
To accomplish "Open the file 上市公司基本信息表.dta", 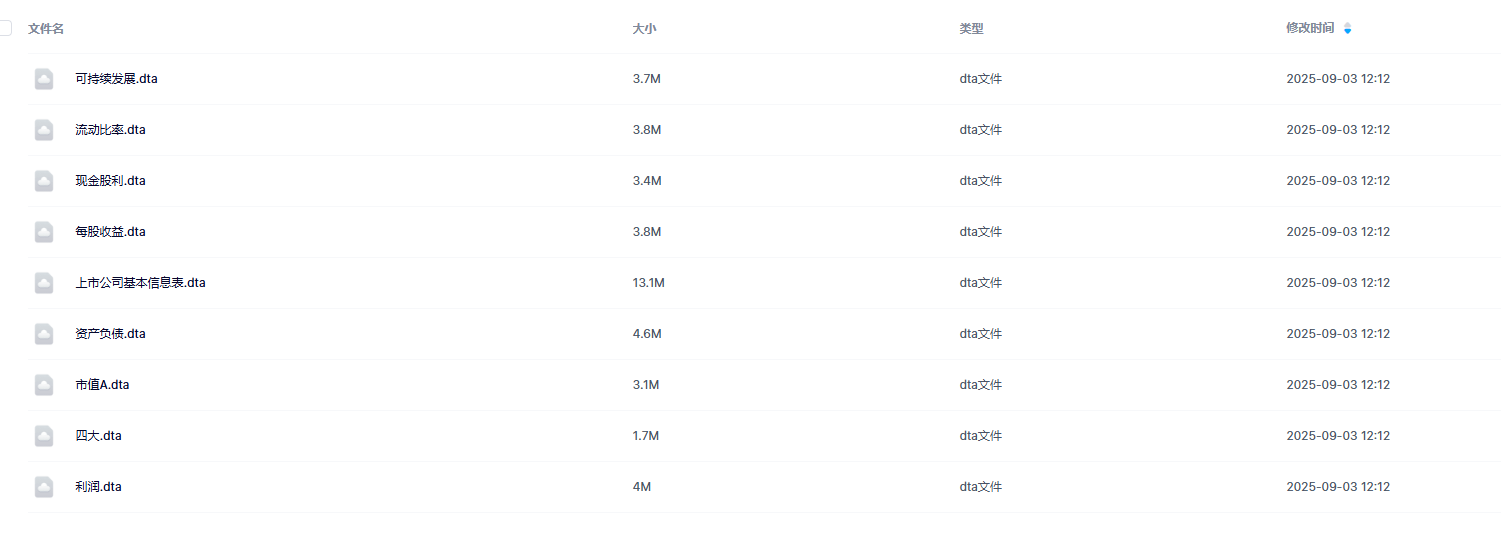I will click(x=140, y=283).
